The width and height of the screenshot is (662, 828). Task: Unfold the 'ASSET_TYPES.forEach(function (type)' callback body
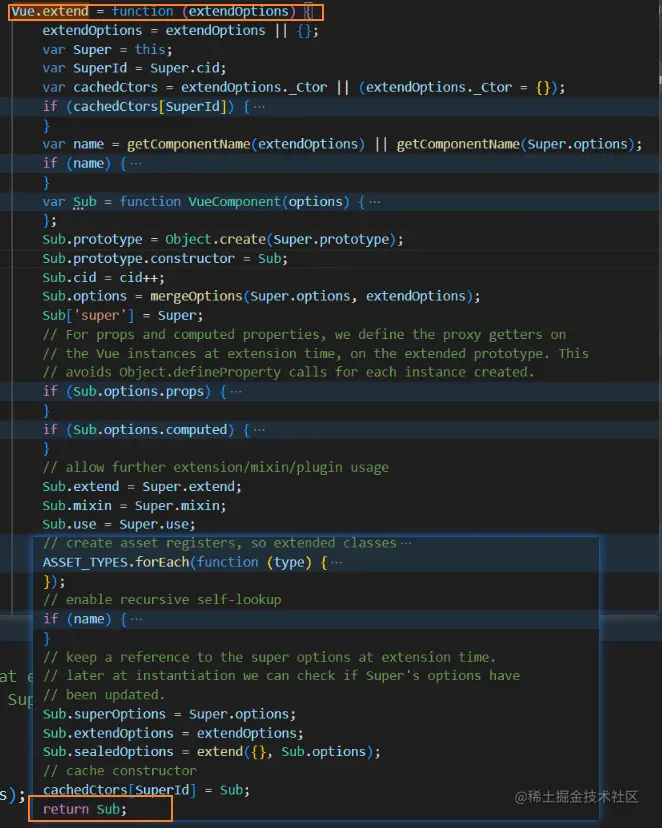pyautogui.click(x=336, y=562)
